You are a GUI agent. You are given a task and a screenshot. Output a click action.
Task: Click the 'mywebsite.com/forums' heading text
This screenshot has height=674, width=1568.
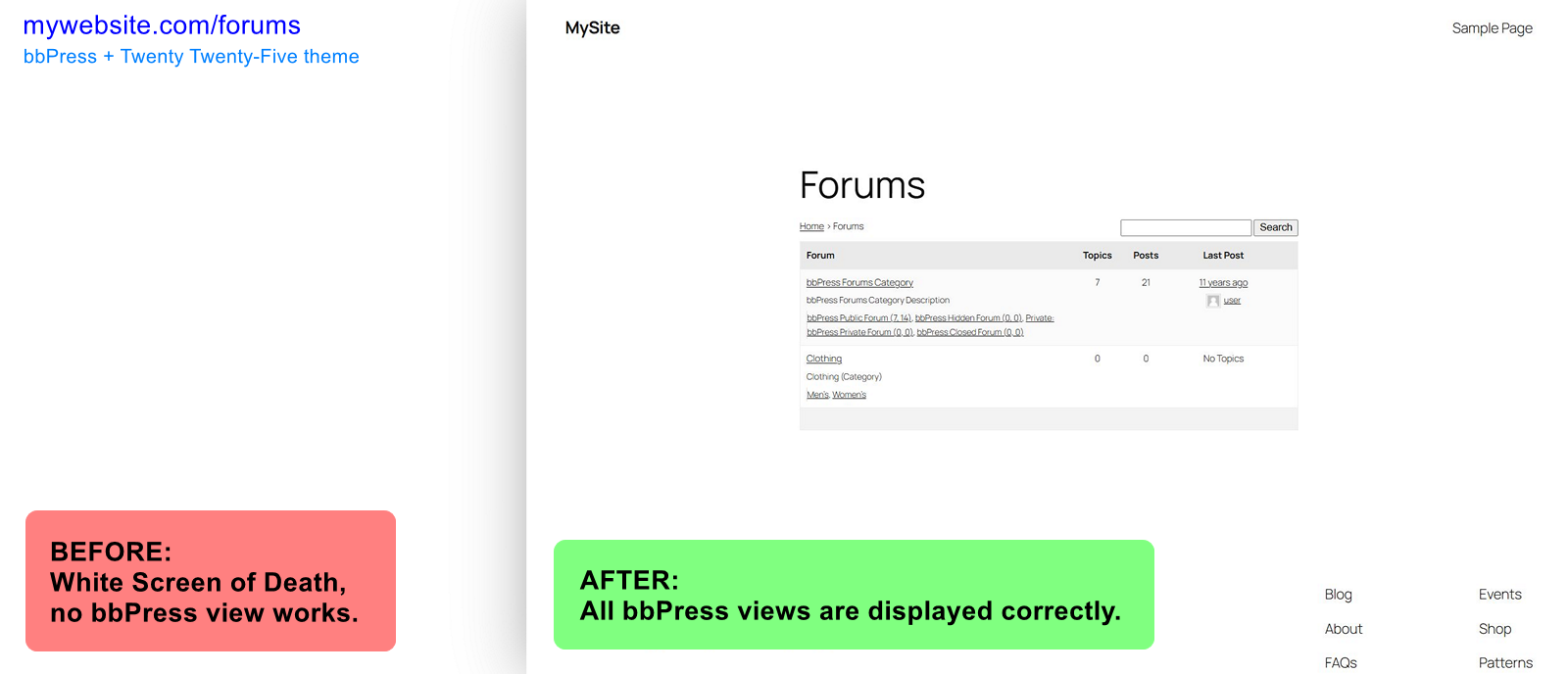[162, 25]
